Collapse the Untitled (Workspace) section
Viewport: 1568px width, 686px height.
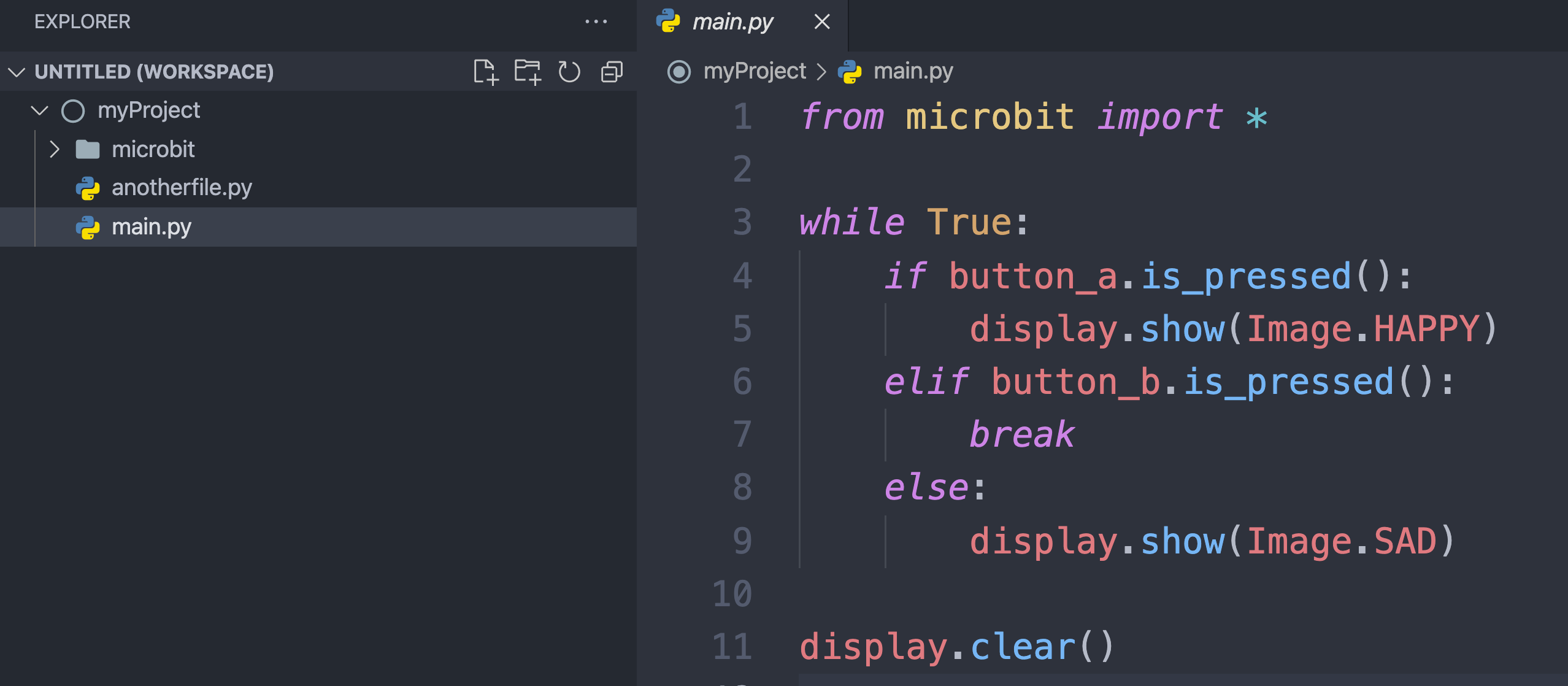[17, 72]
